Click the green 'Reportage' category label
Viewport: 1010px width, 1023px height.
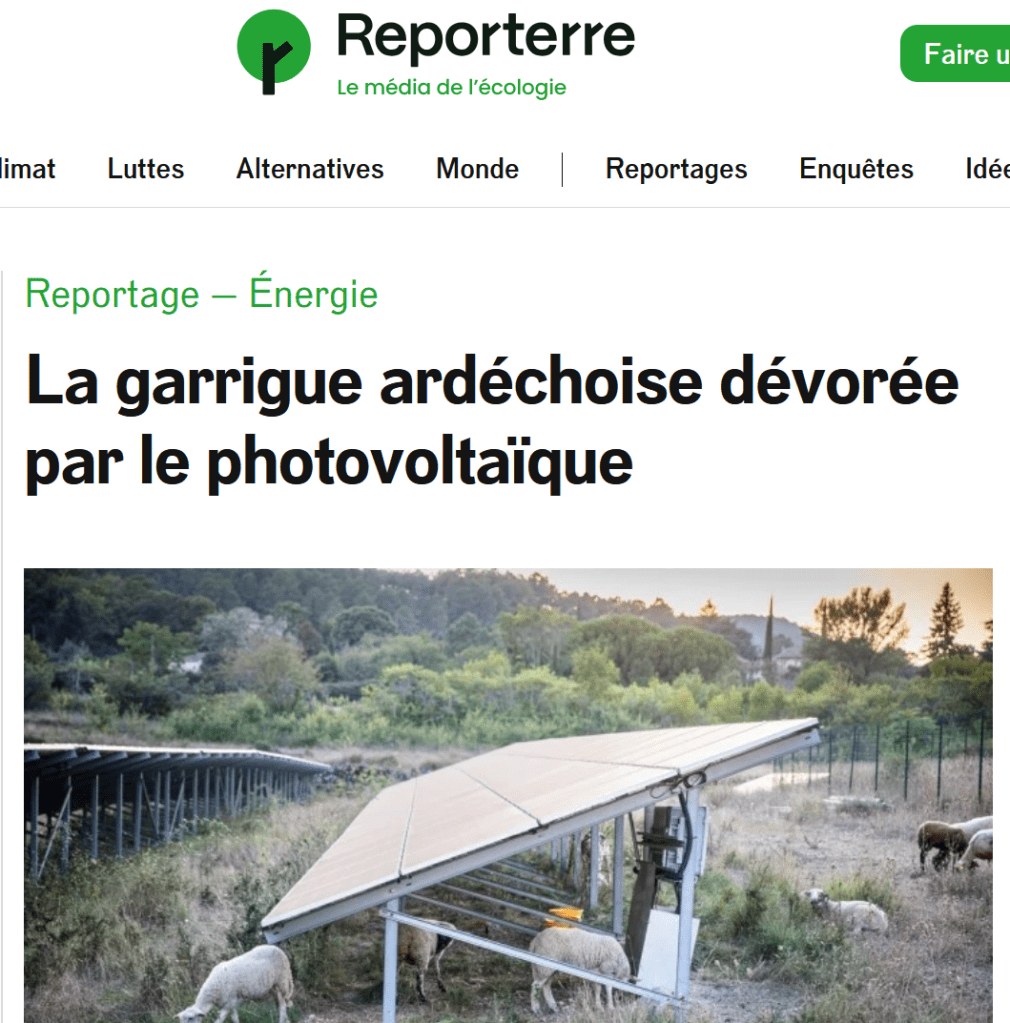[112, 295]
